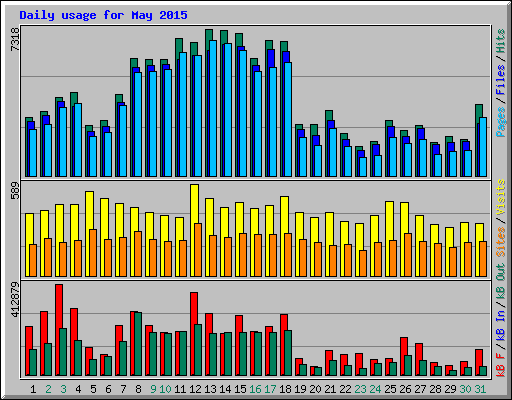Click the "kB F" legend label

[x=501, y=365]
